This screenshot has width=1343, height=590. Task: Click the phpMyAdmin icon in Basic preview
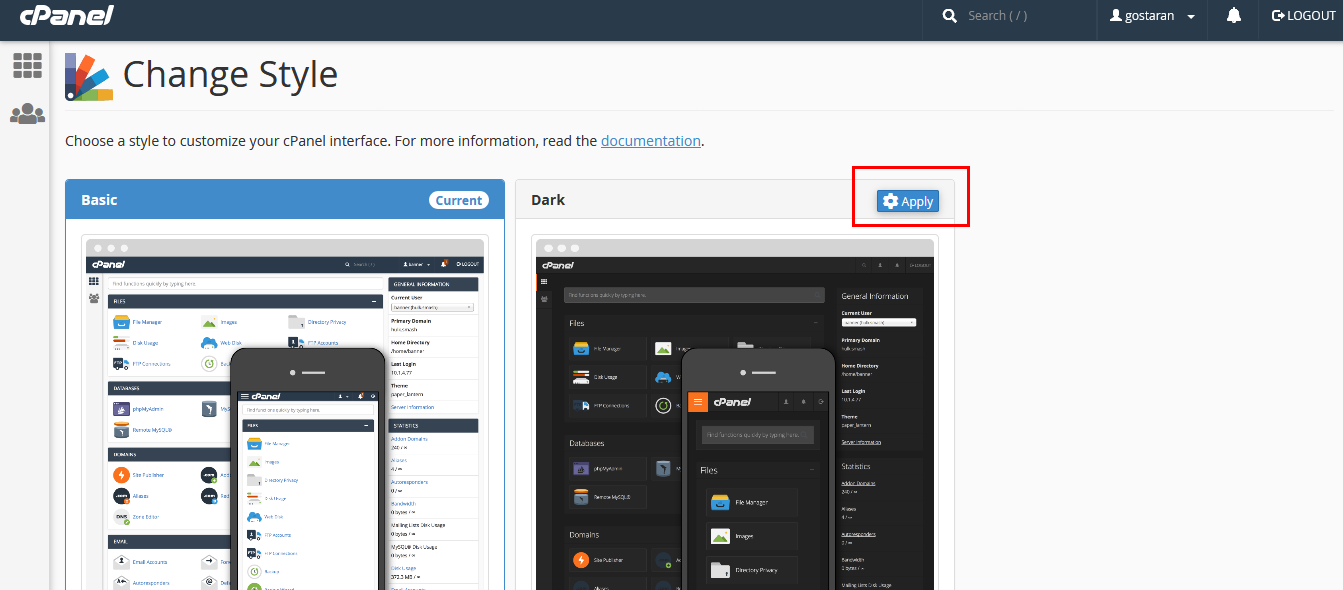[x=121, y=408]
